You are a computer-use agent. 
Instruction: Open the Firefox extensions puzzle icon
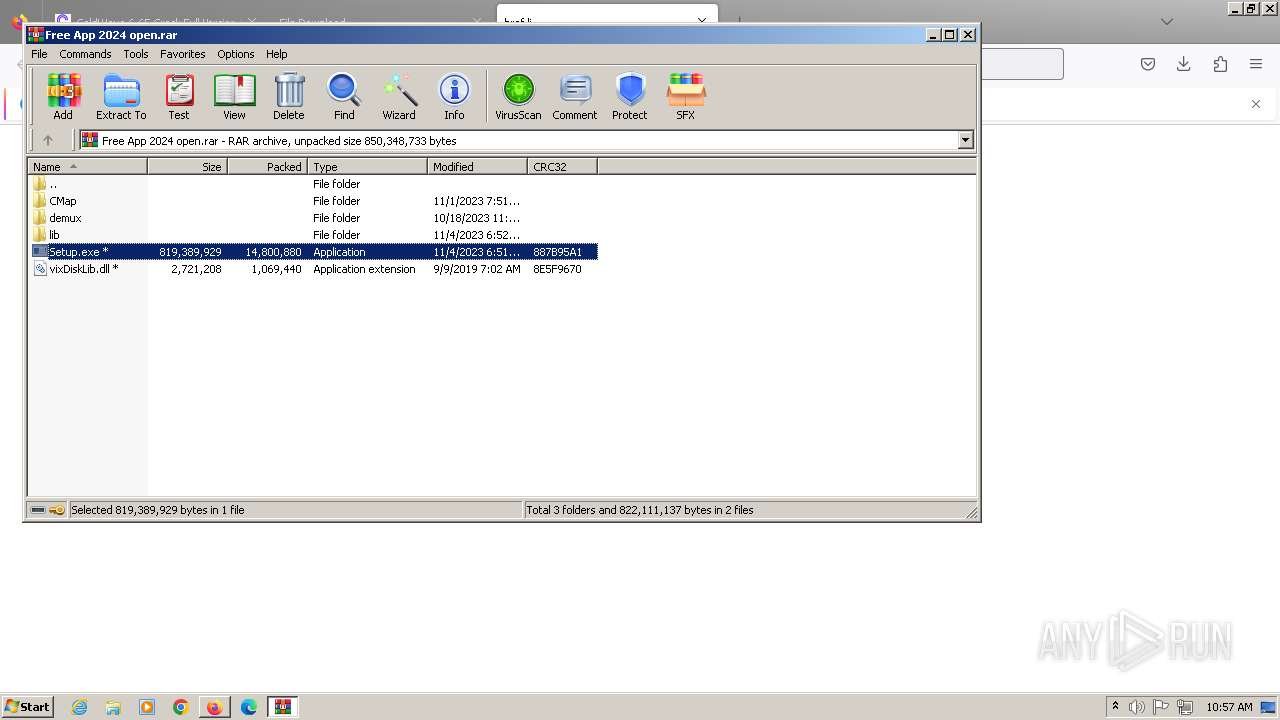point(1220,64)
